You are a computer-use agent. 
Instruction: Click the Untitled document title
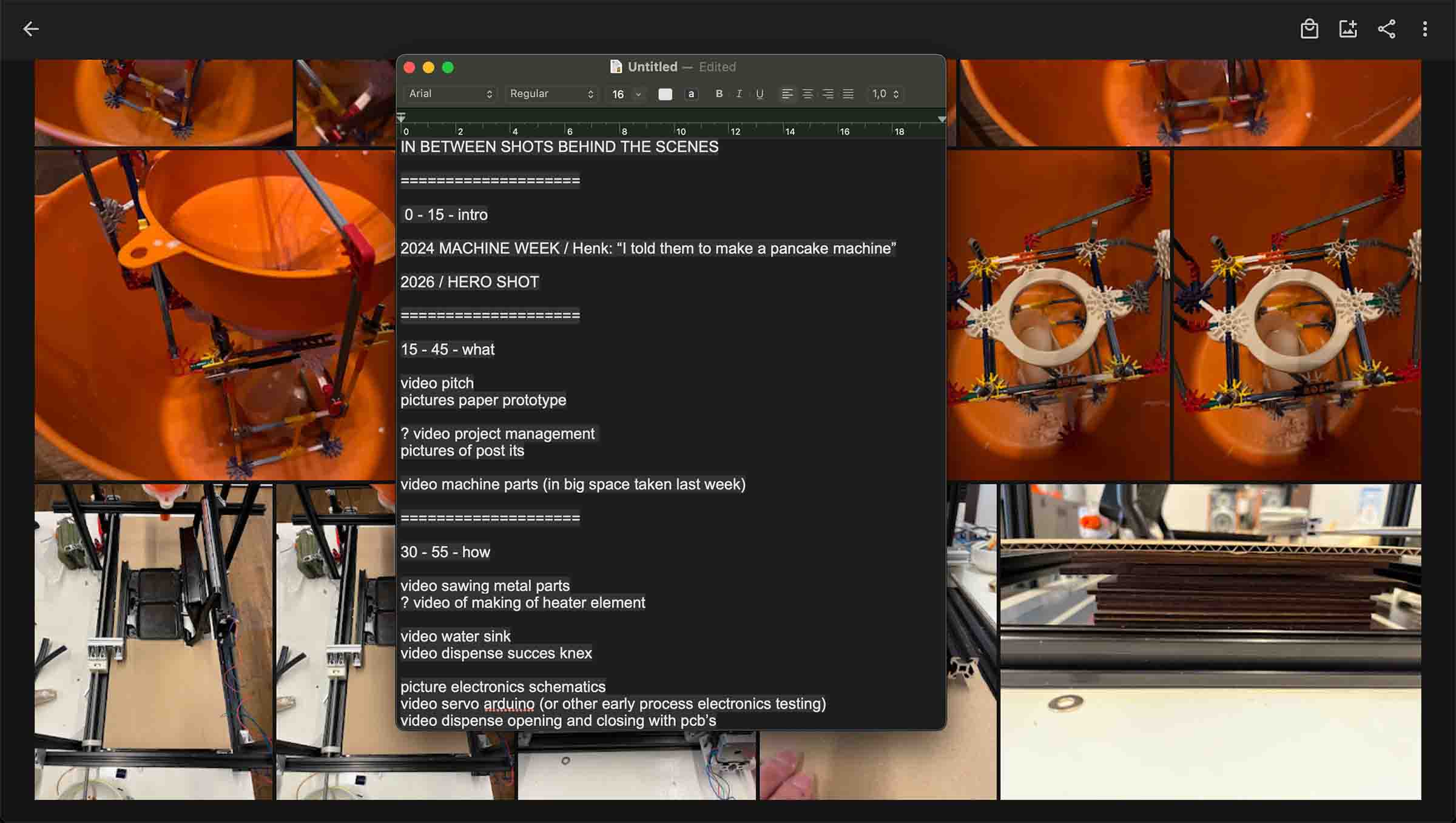(652, 67)
